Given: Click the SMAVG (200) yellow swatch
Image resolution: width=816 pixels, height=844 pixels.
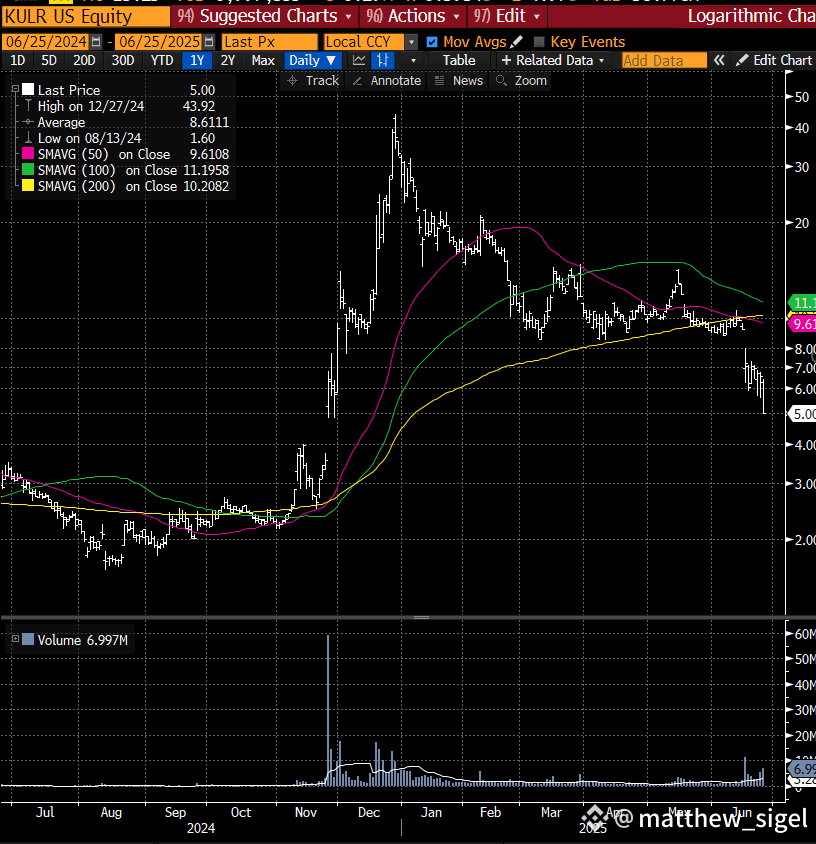Looking at the screenshot, I should pyautogui.click(x=28, y=186).
